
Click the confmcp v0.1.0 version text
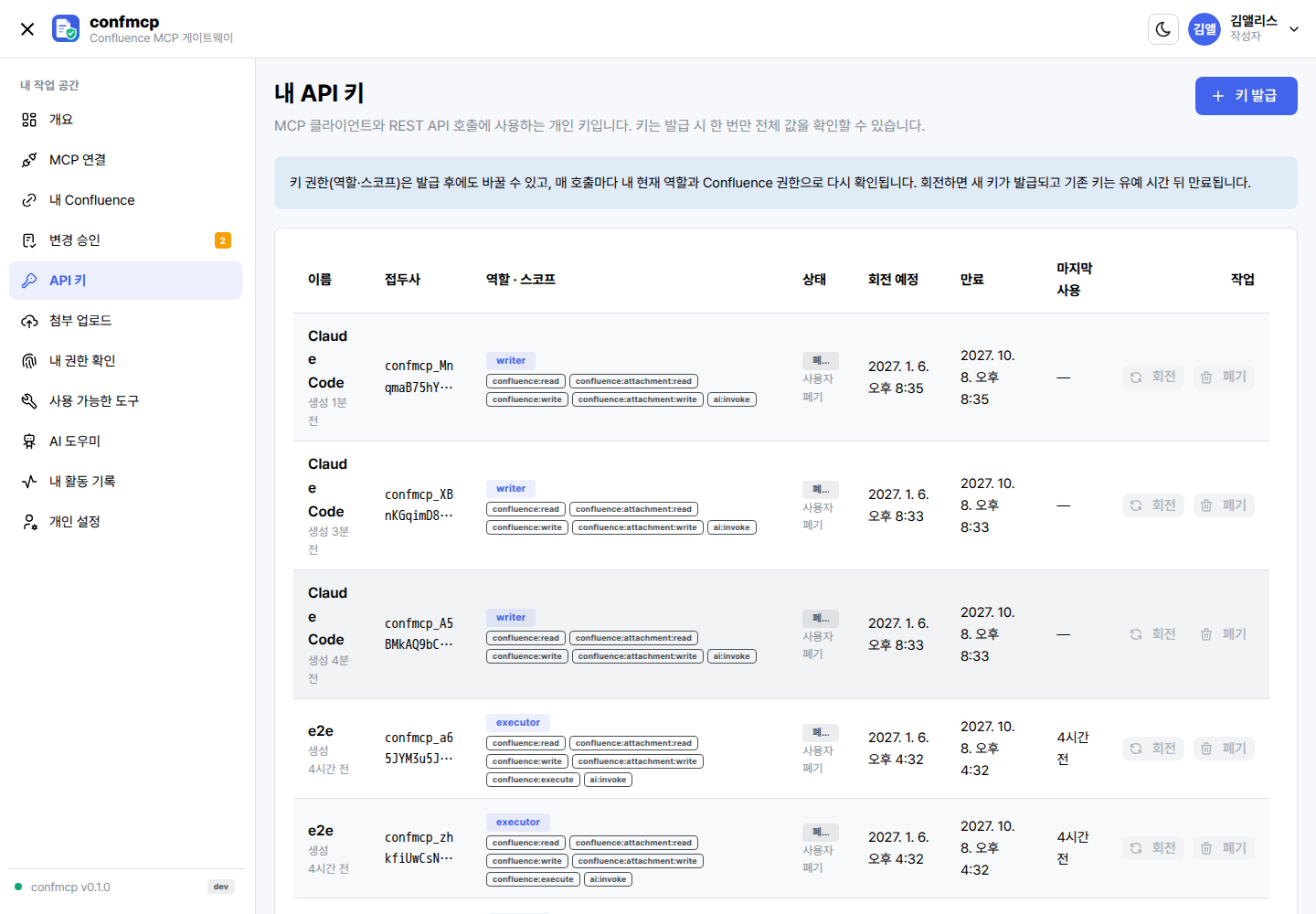click(x=70, y=887)
